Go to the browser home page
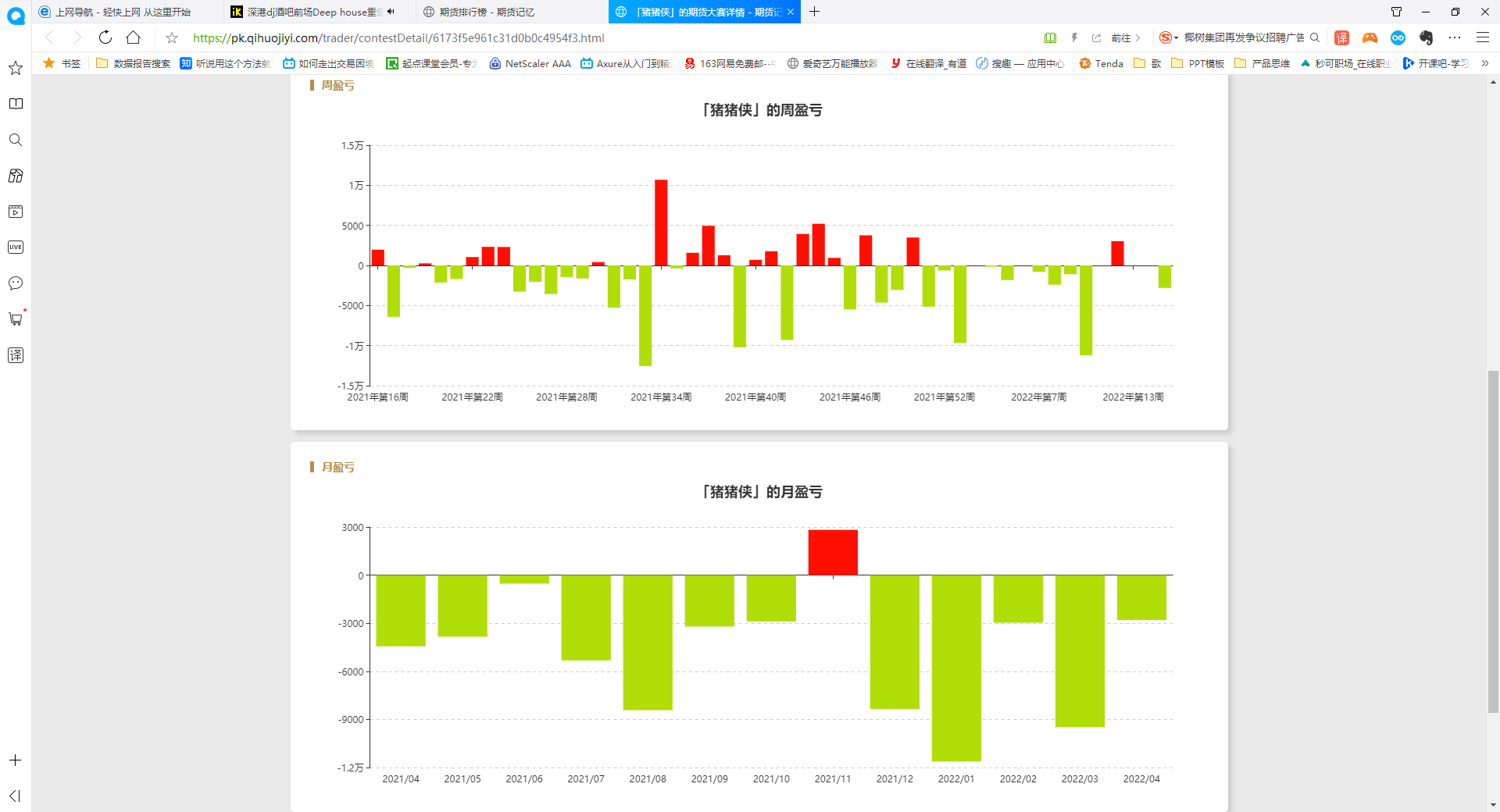Screen dimensions: 1500x812 pos(134,37)
